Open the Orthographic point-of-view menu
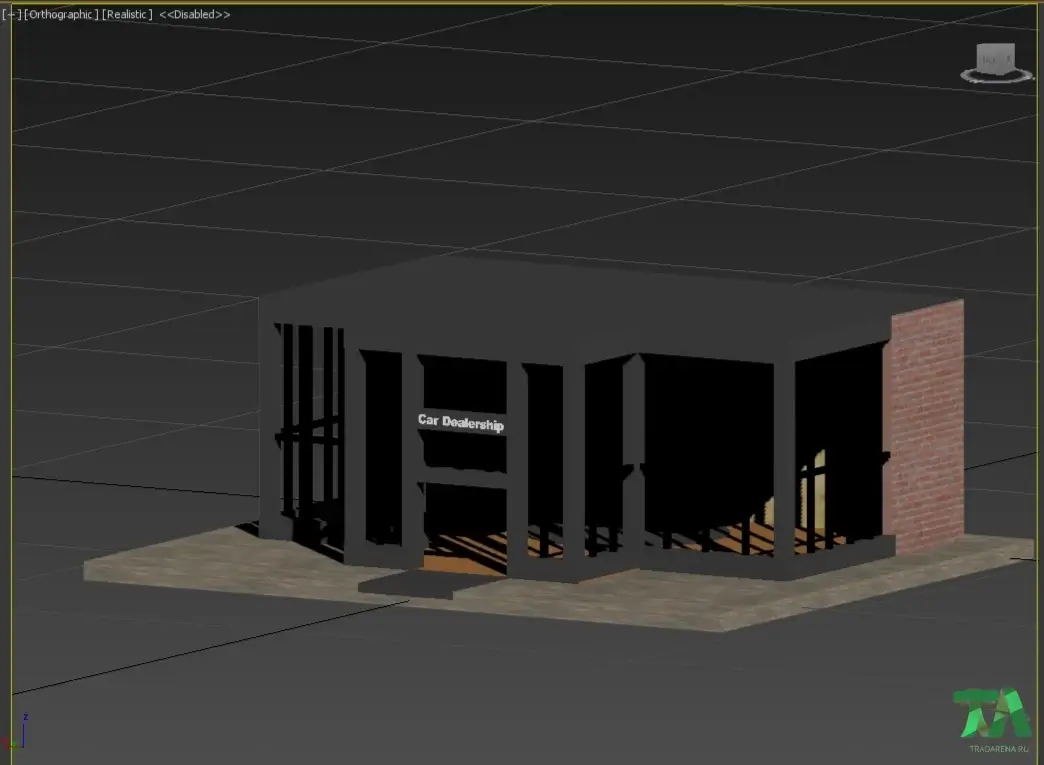1044x765 pixels. pyautogui.click(x=61, y=14)
